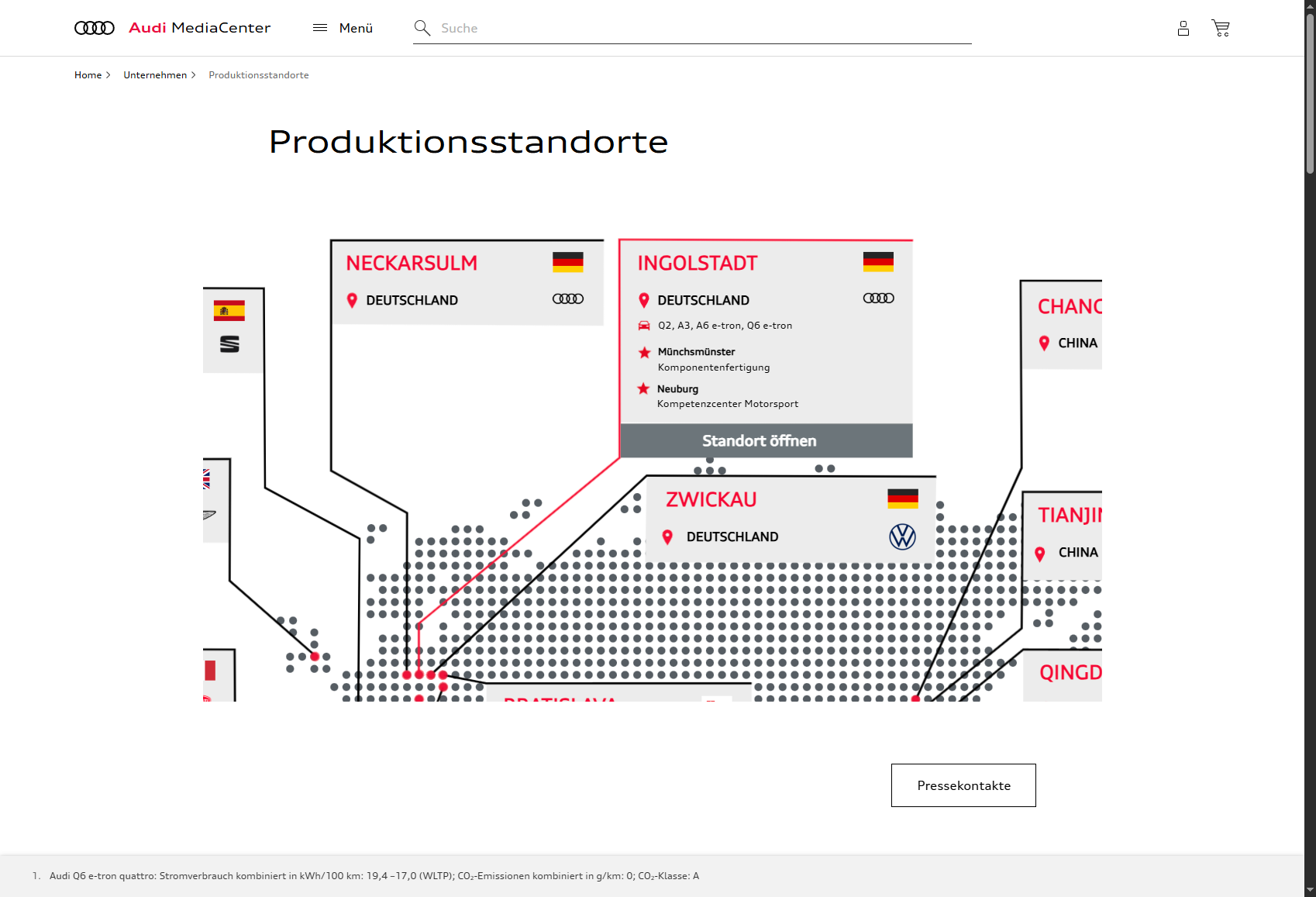Open the shopping cart icon
This screenshot has height=897, width=1316.
pyautogui.click(x=1221, y=29)
